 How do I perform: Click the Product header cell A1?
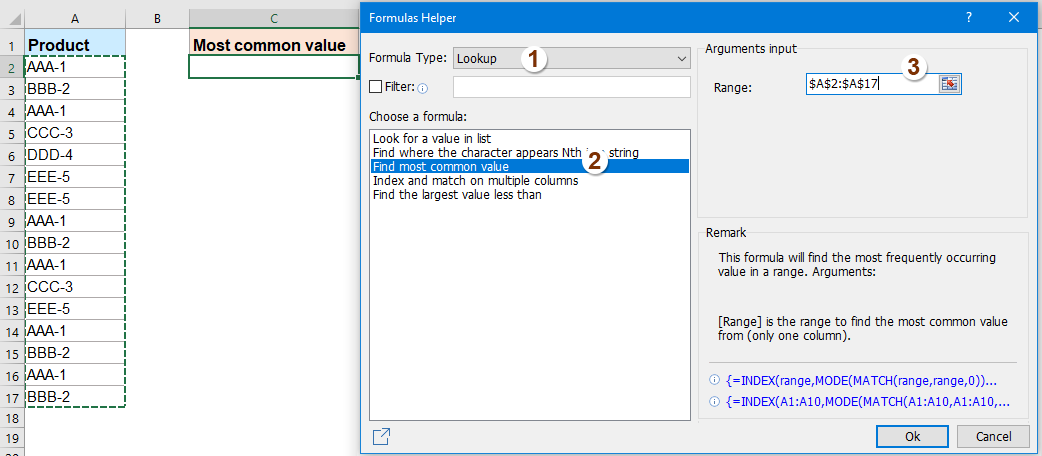click(x=76, y=45)
